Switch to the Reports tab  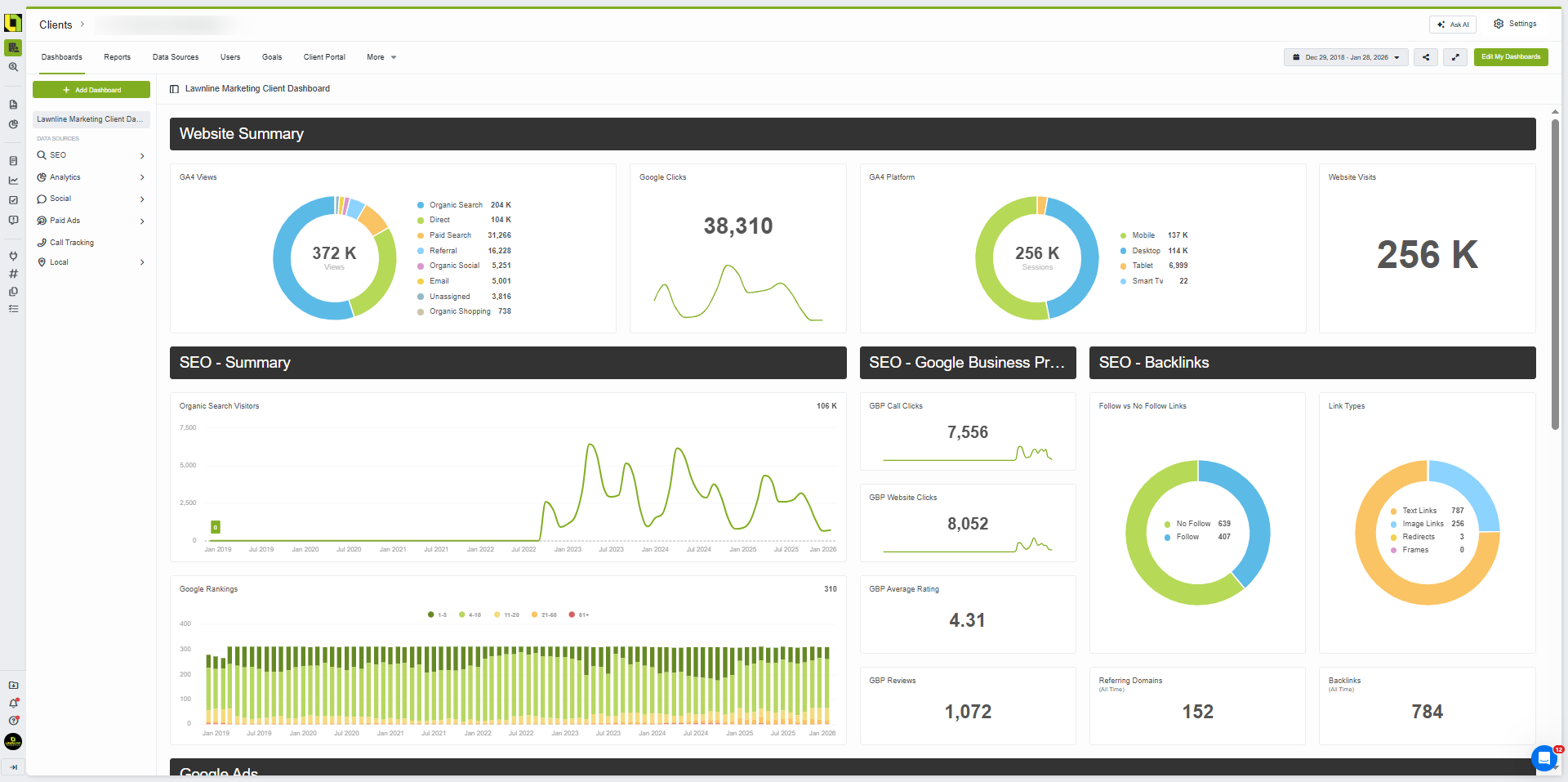(117, 57)
